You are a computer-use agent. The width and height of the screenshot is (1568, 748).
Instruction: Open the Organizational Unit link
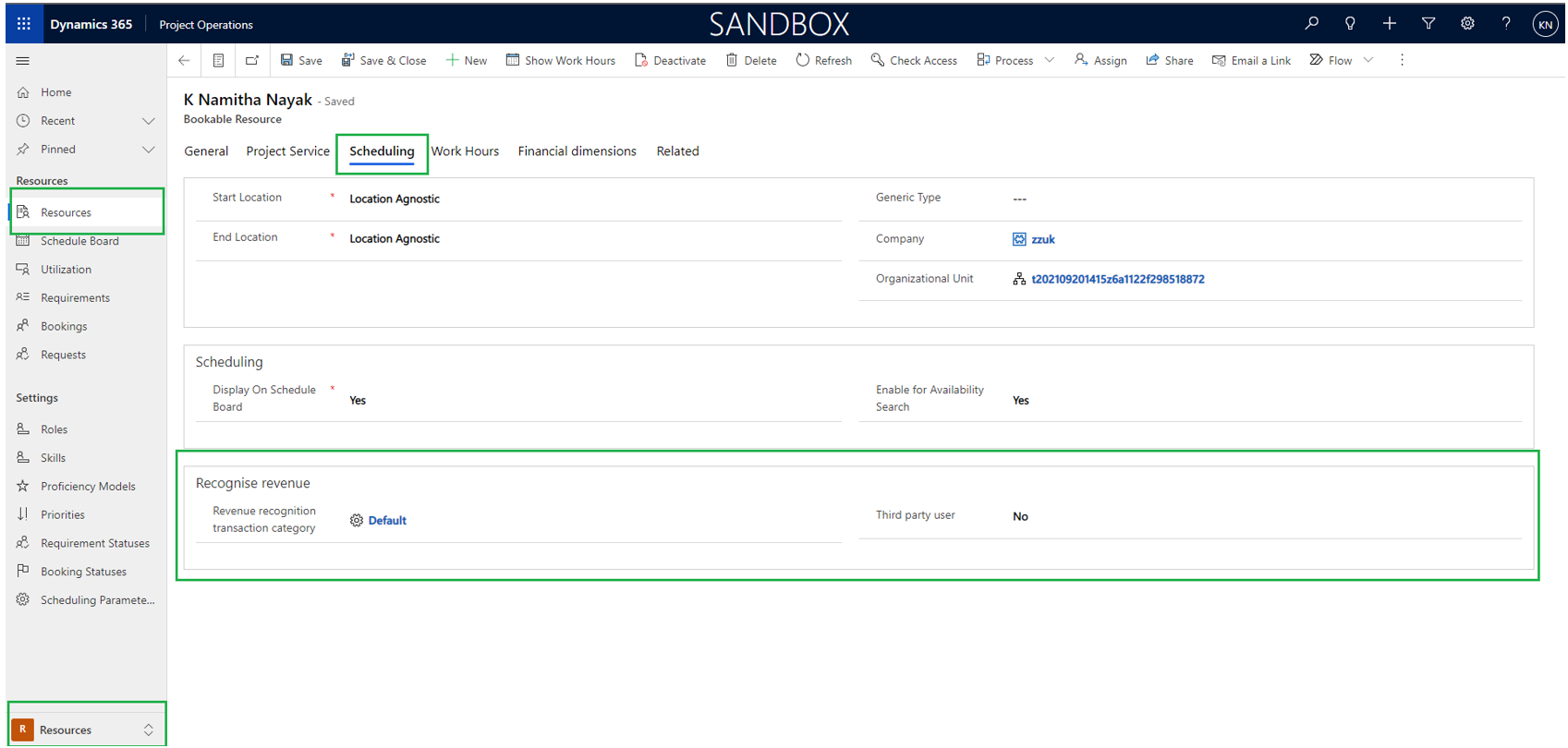pyautogui.click(x=1117, y=279)
